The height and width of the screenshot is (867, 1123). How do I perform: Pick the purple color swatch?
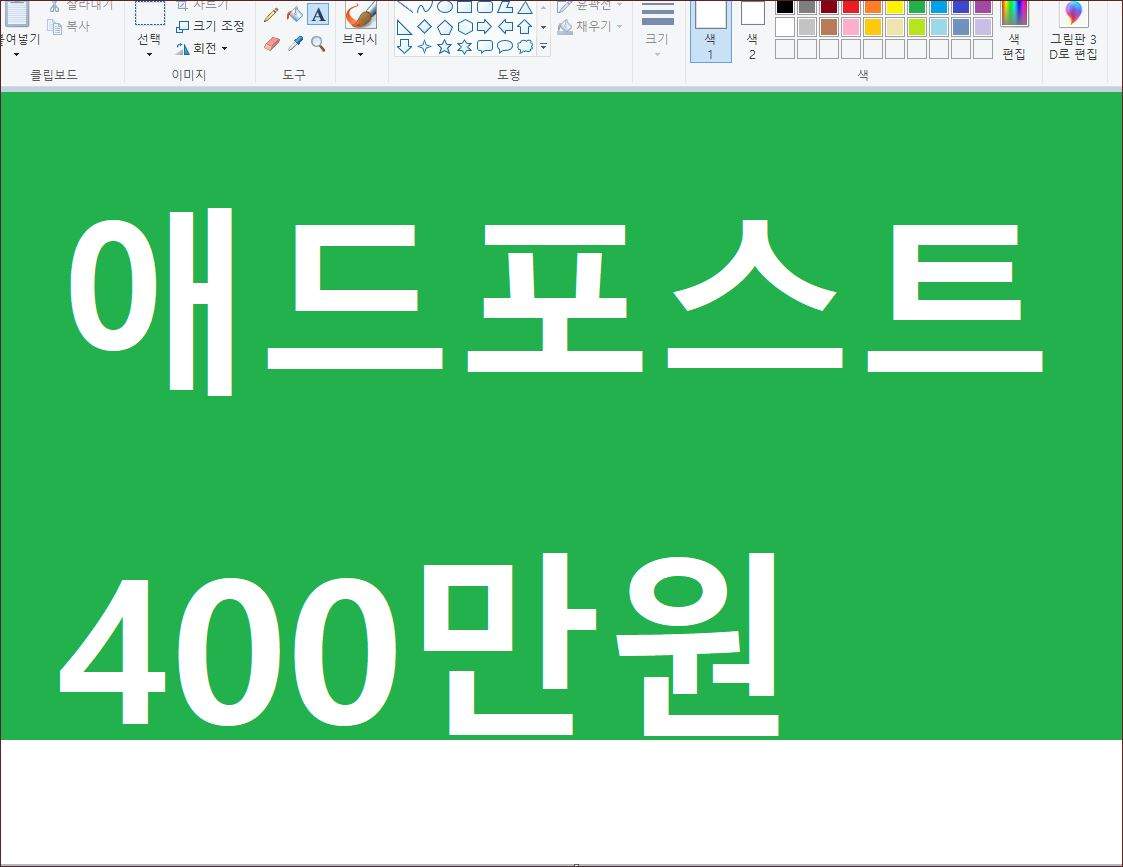[x=983, y=6]
